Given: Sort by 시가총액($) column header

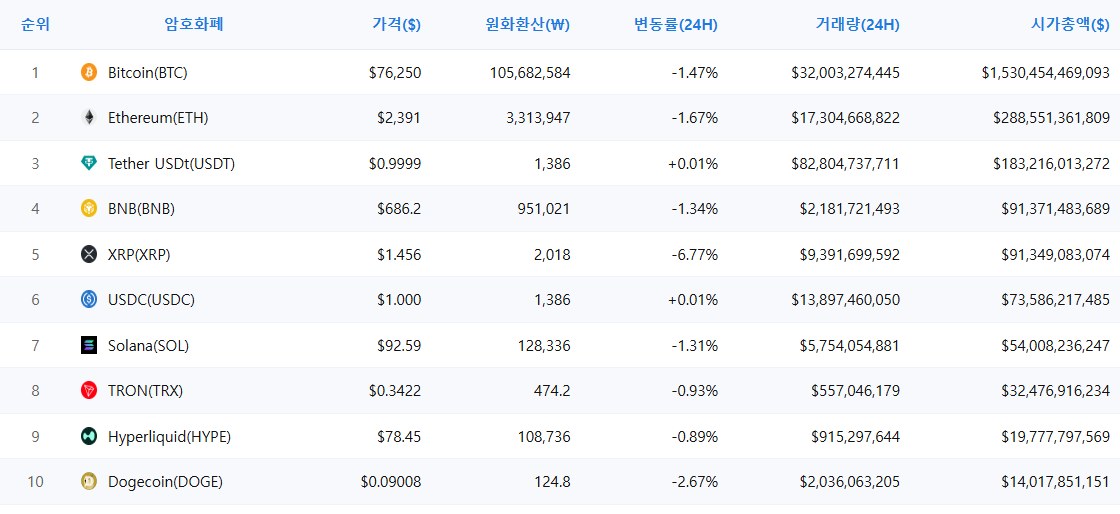Looking at the screenshot, I should tap(1070, 24).
